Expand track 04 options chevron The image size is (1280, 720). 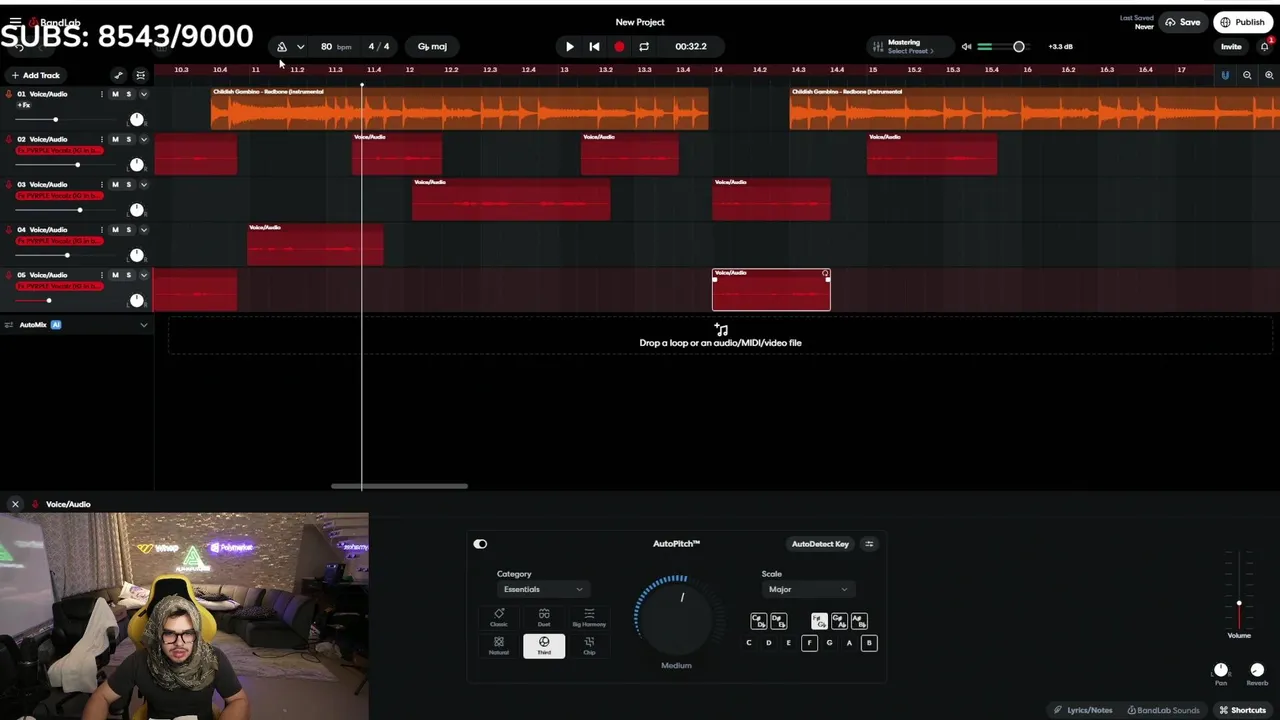click(143, 229)
